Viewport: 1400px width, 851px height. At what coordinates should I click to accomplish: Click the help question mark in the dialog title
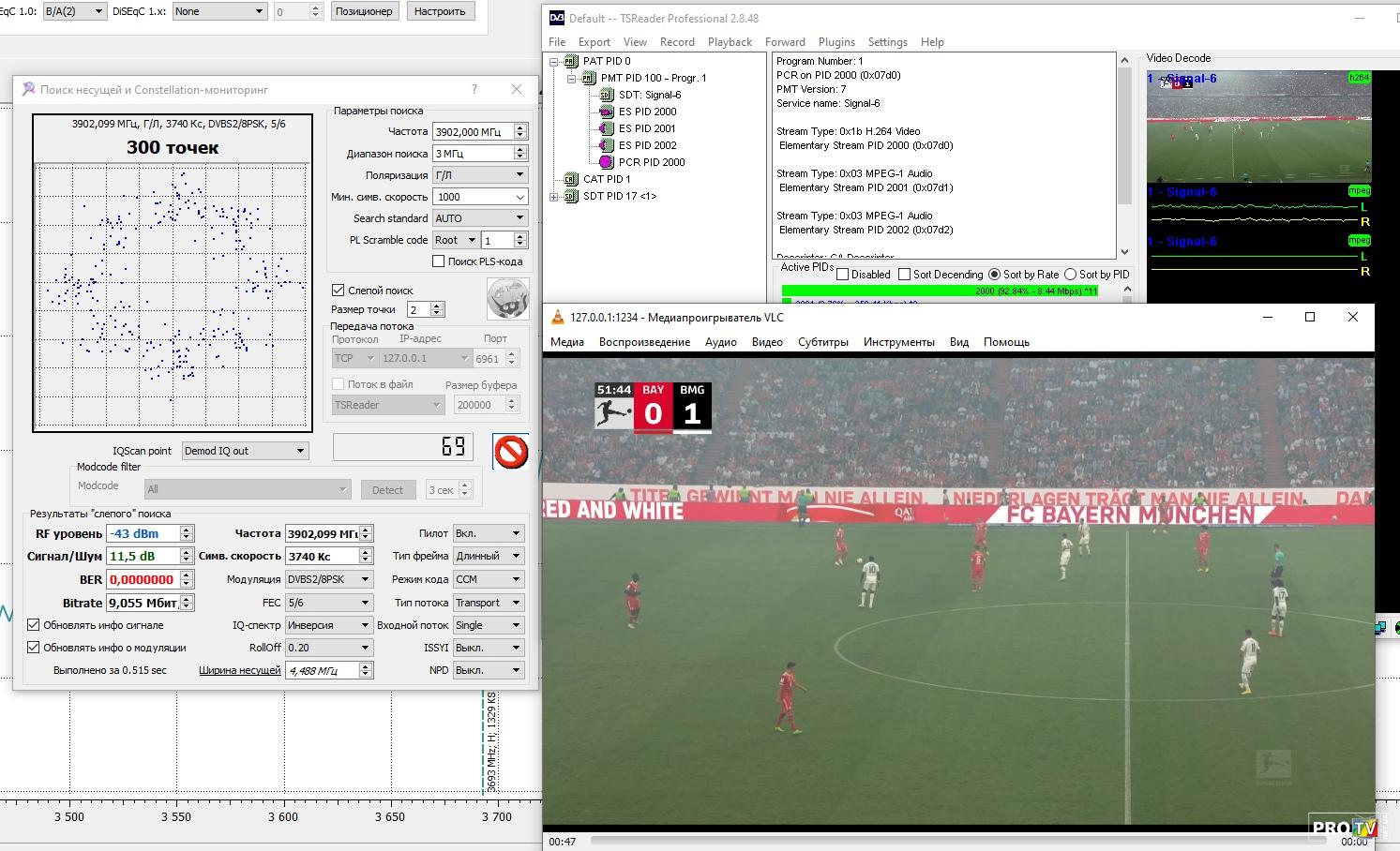pos(474,89)
